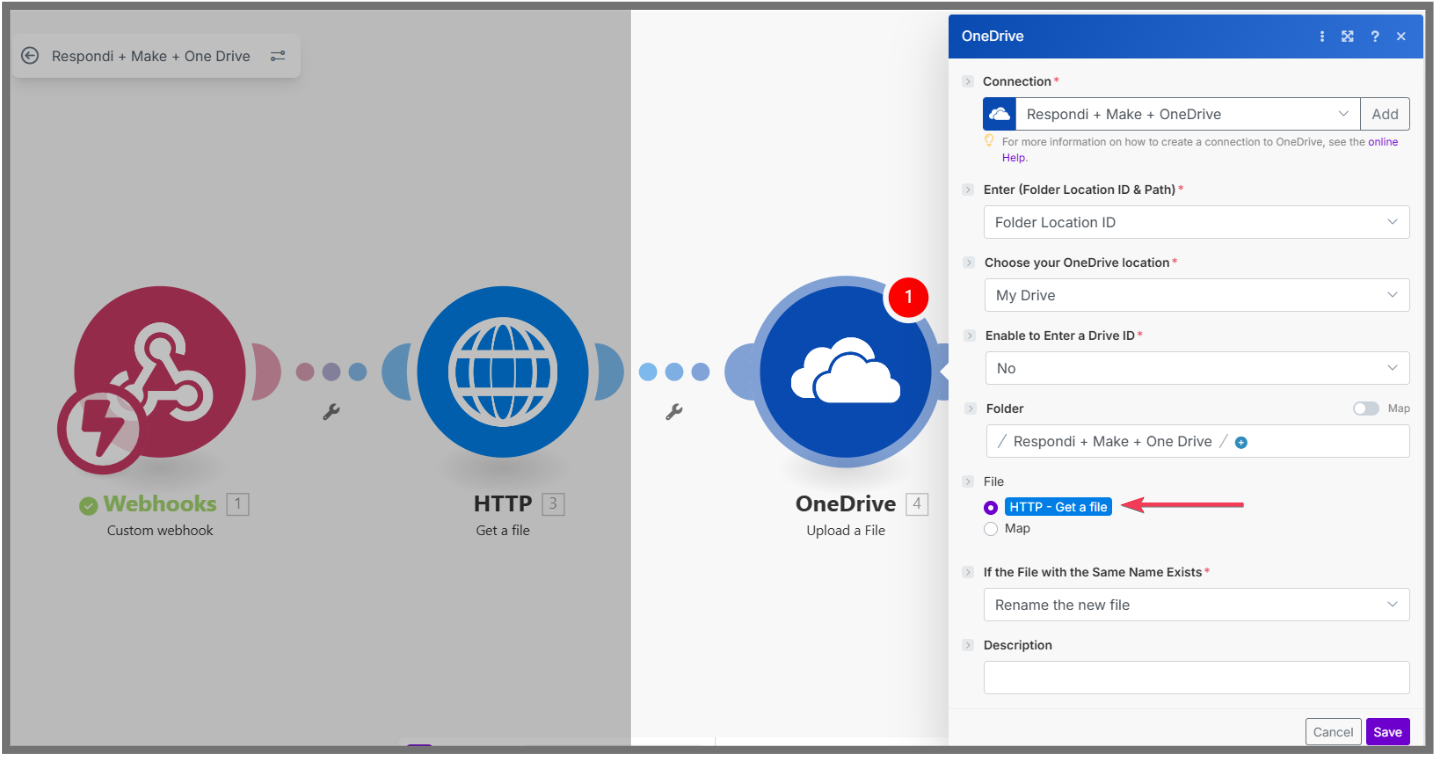
Task: Click the Webhooks instant trigger lightning badge
Action: point(100,431)
